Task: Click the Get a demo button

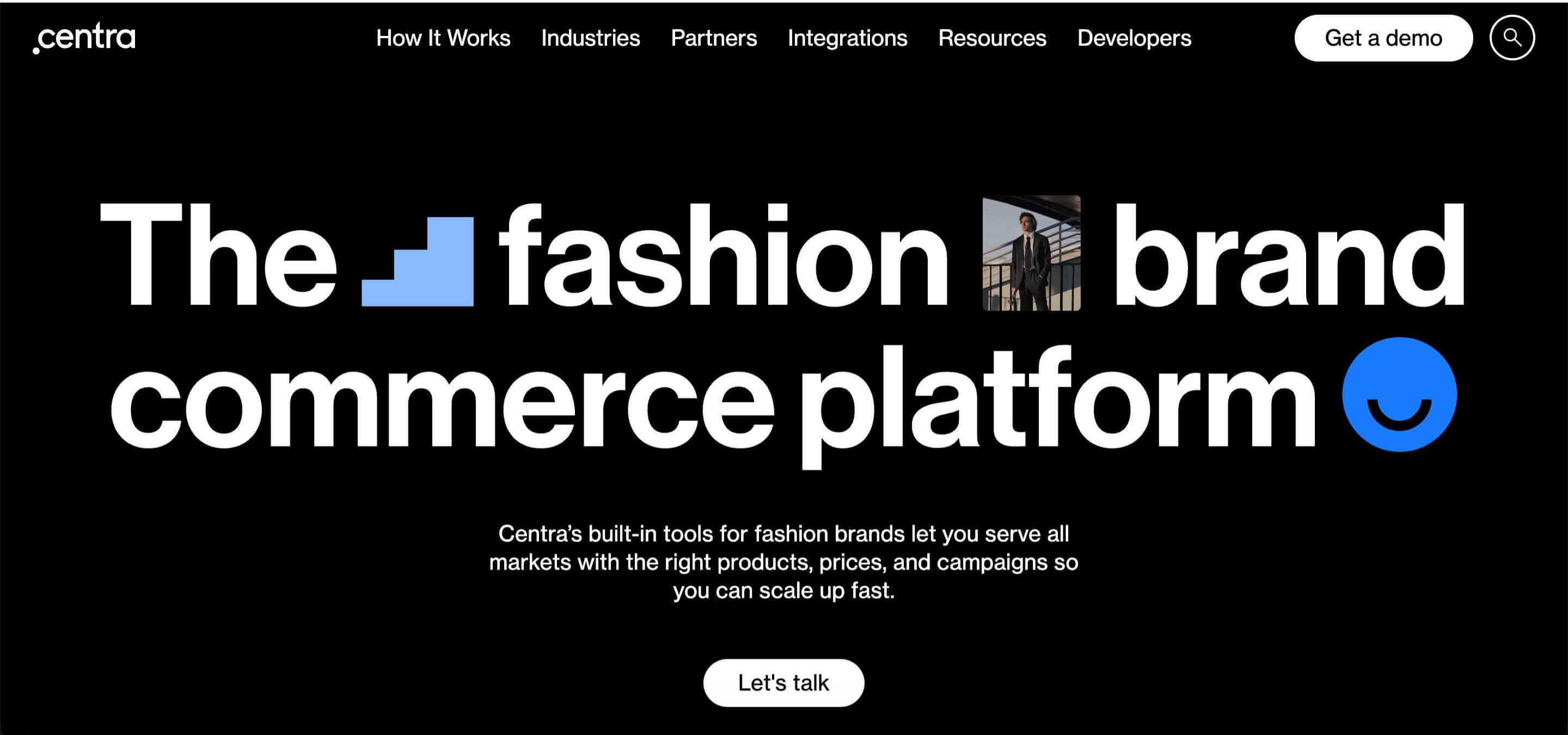Action: tap(1383, 38)
